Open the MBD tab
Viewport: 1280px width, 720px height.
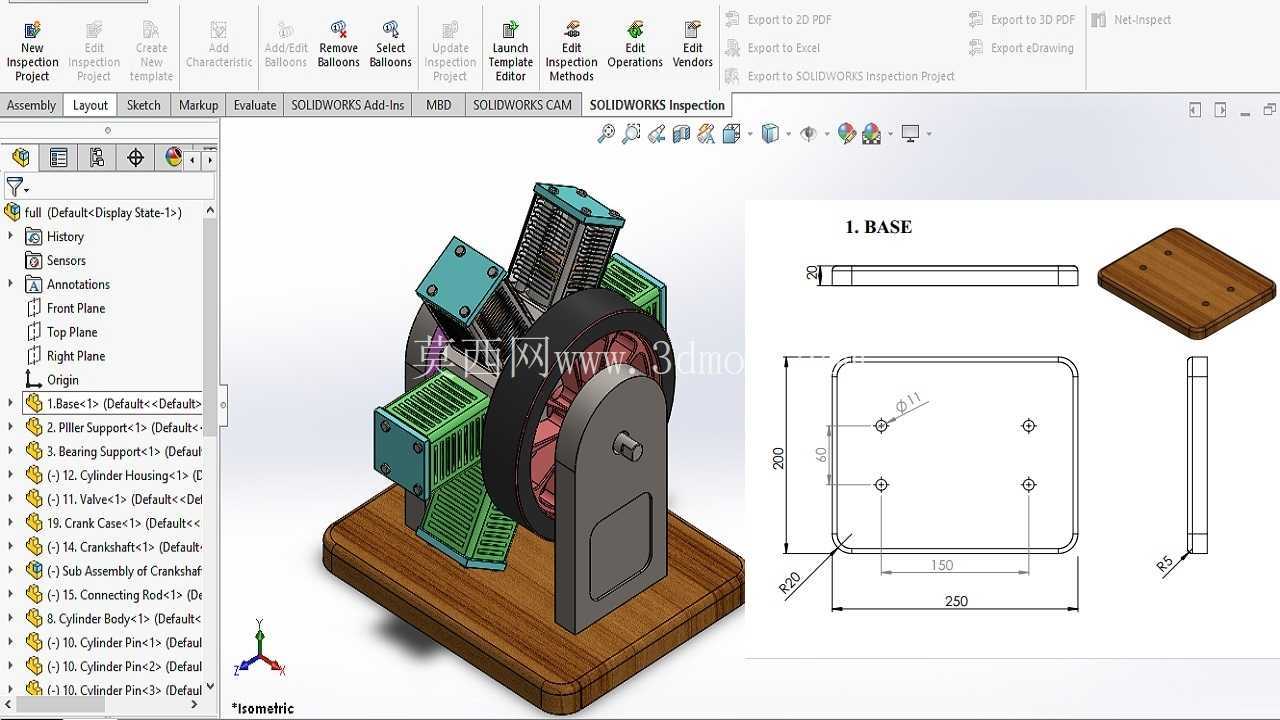point(438,105)
